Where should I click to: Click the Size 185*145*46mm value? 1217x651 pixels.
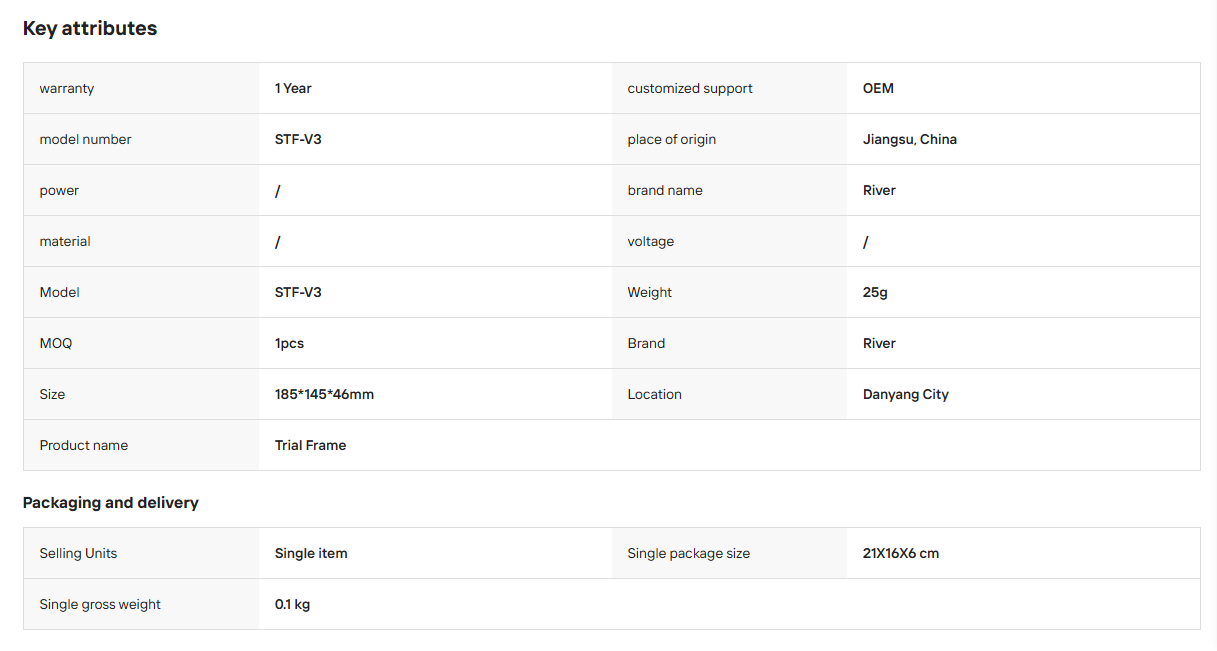(324, 394)
